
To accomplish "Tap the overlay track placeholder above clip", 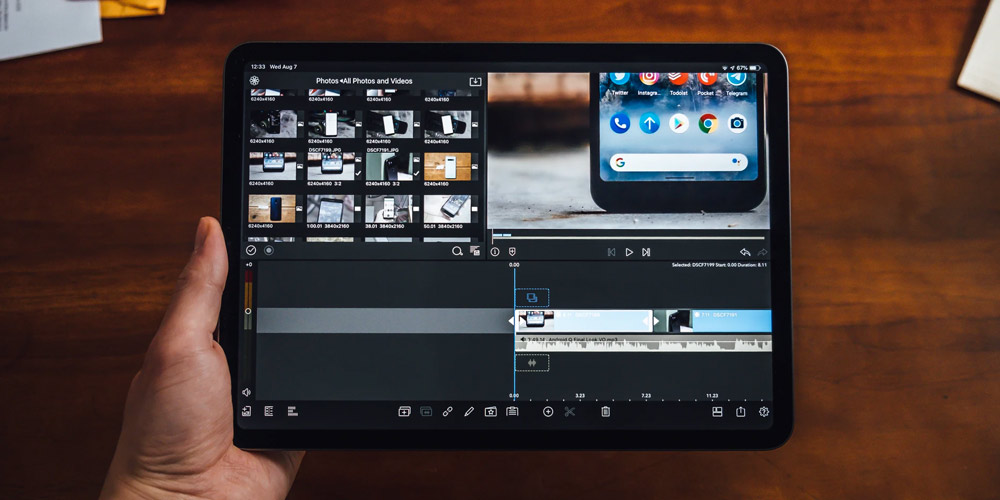I will 532,297.
